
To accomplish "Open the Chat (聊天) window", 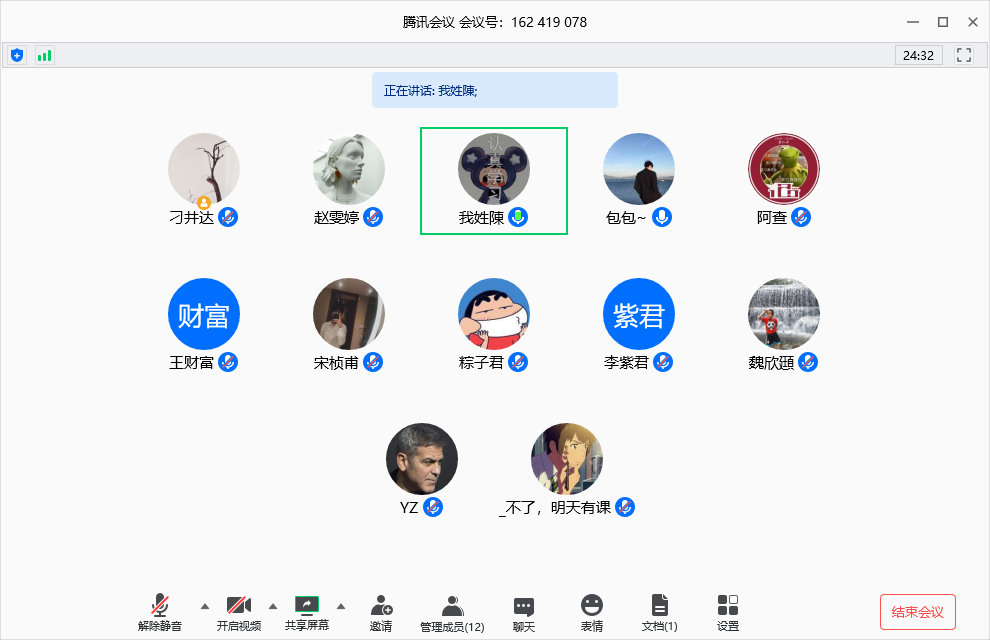I will point(524,612).
